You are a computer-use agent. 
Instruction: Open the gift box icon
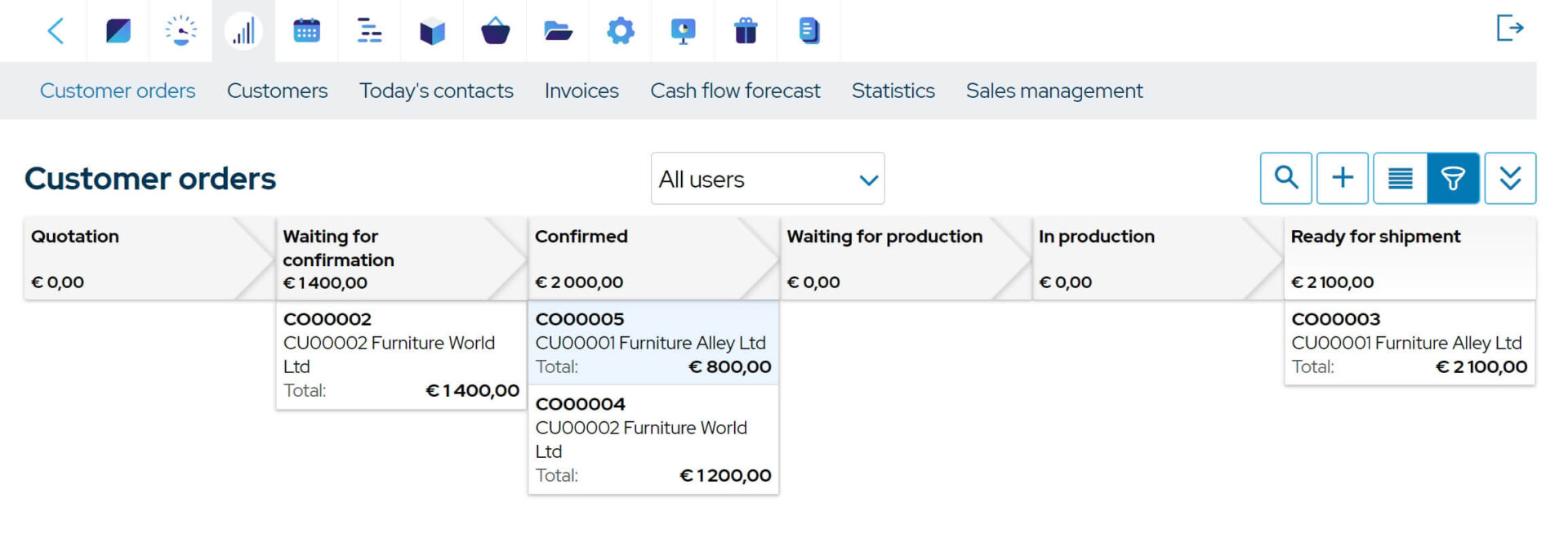tap(746, 31)
